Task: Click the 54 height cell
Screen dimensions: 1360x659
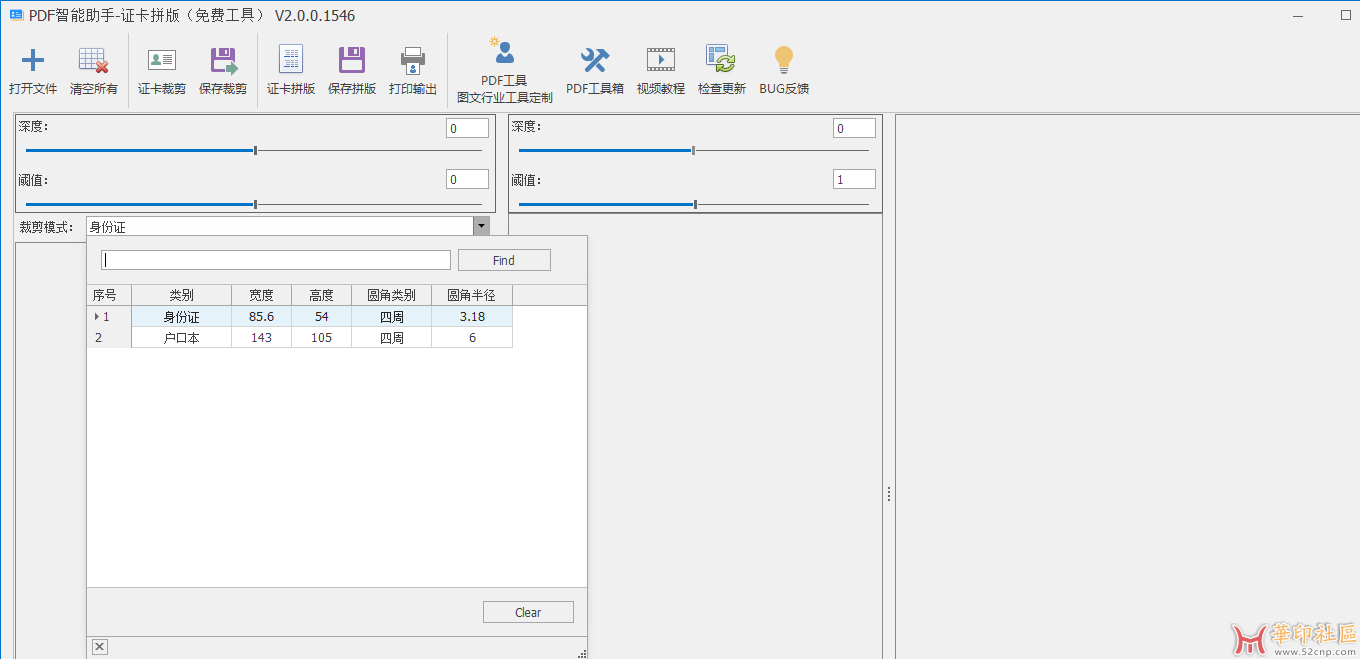Action: 321,316
